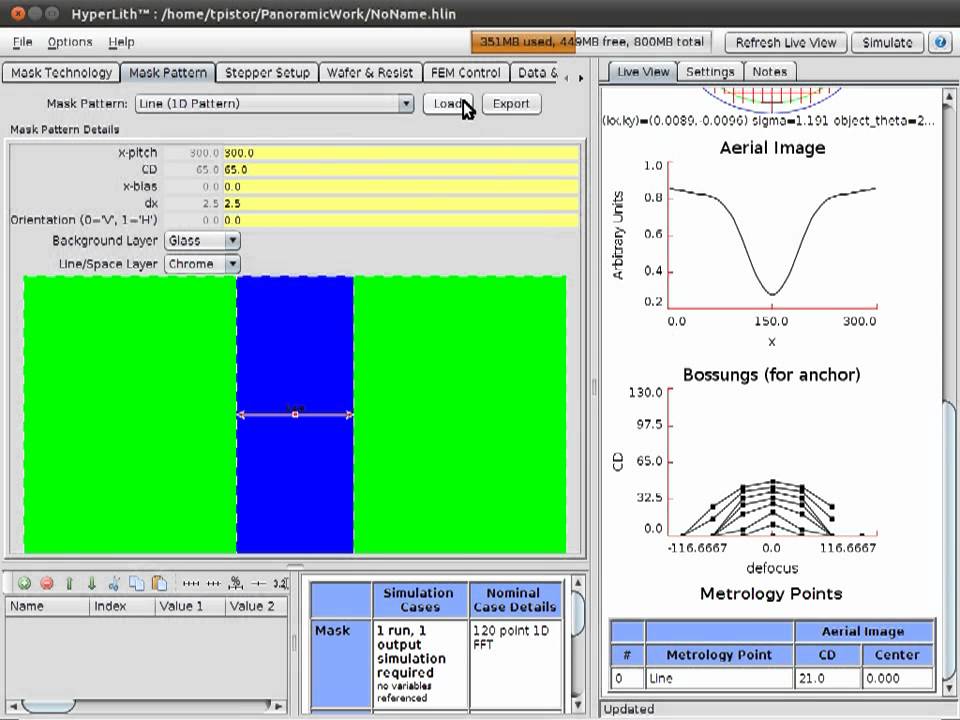Move variable up with green up arrow

[x=69, y=583]
